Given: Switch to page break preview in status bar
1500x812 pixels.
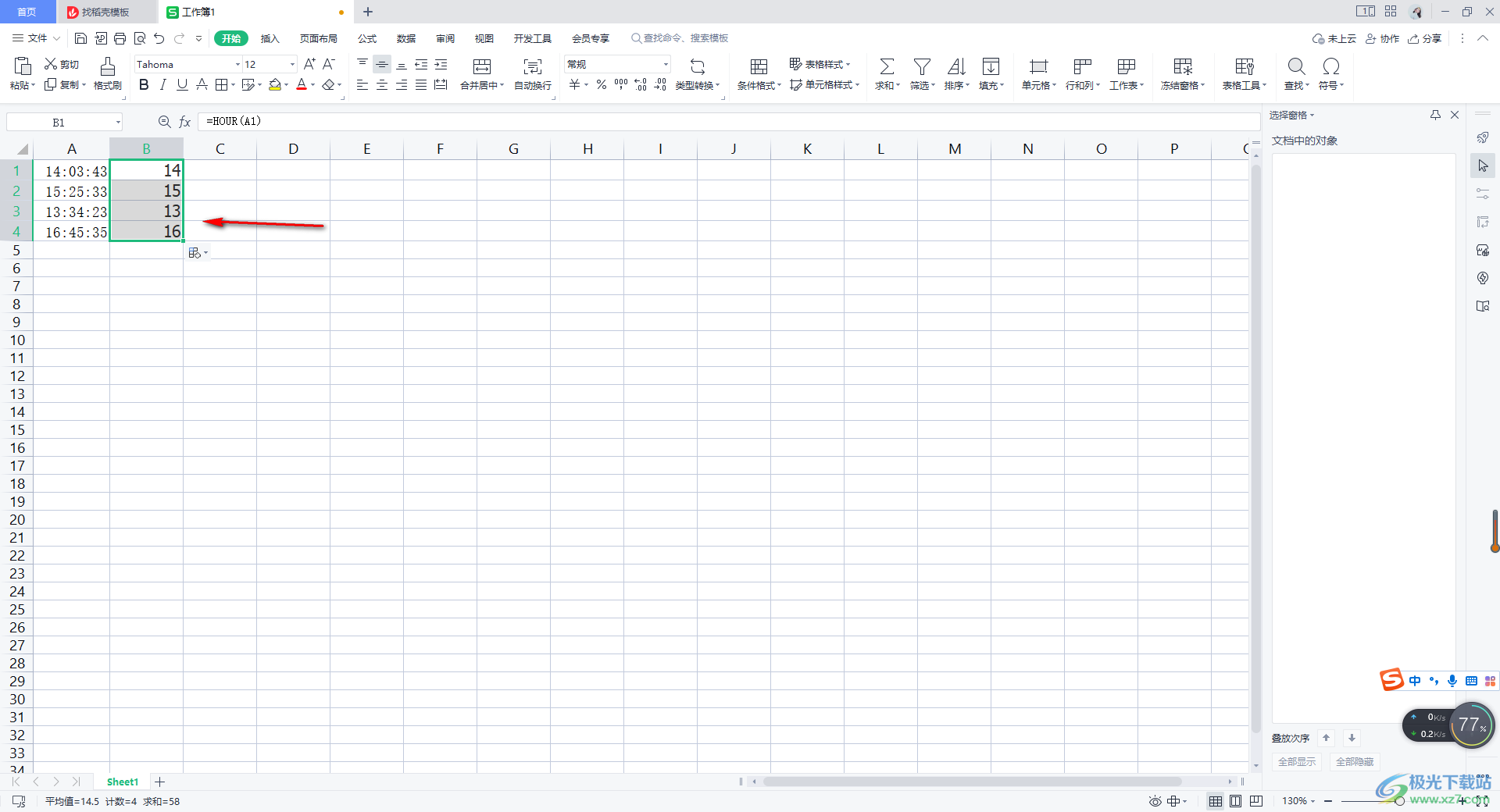Looking at the screenshot, I should [1256, 801].
